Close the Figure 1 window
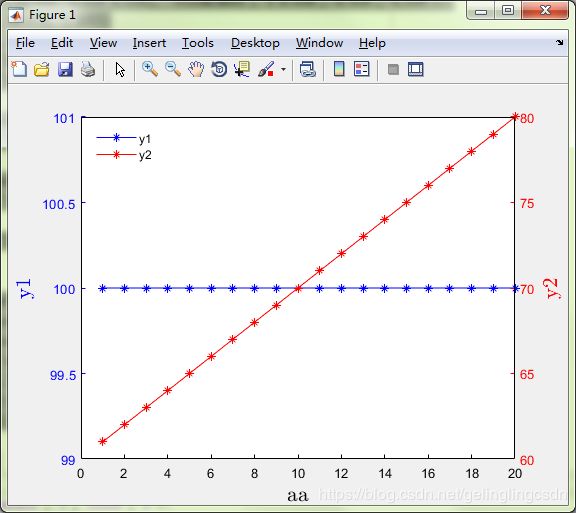The width and height of the screenshot is (576, 513). [x=545, y=11]
